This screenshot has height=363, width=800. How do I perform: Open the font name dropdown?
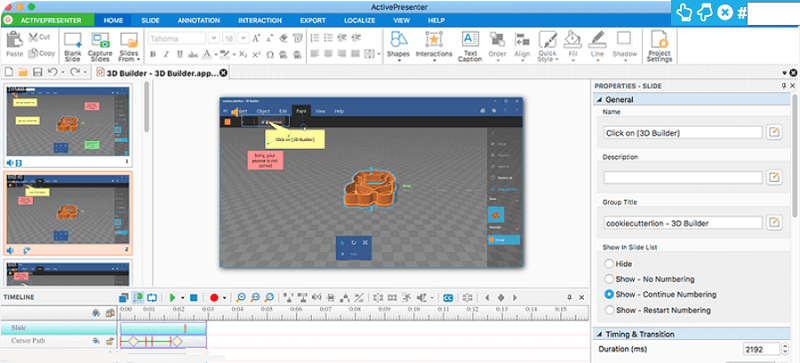(213, 38)
